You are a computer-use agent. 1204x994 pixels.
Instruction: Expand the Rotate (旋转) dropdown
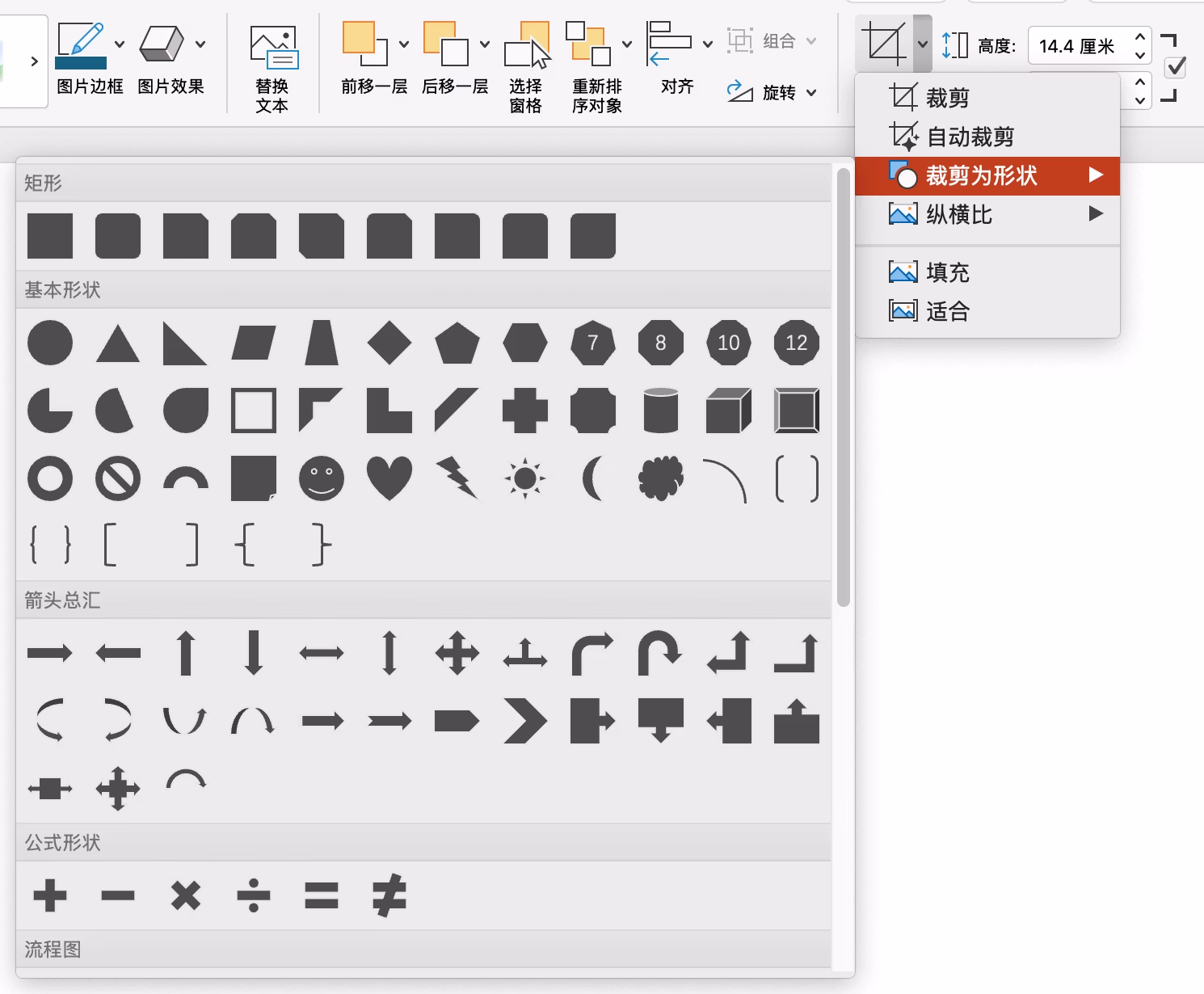811,93
